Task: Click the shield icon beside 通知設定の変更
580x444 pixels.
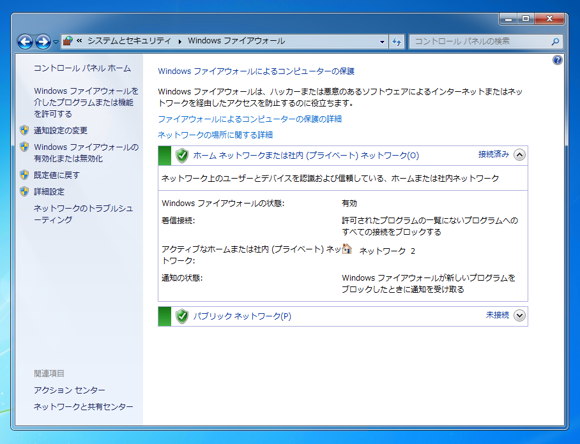Action: 24,130
